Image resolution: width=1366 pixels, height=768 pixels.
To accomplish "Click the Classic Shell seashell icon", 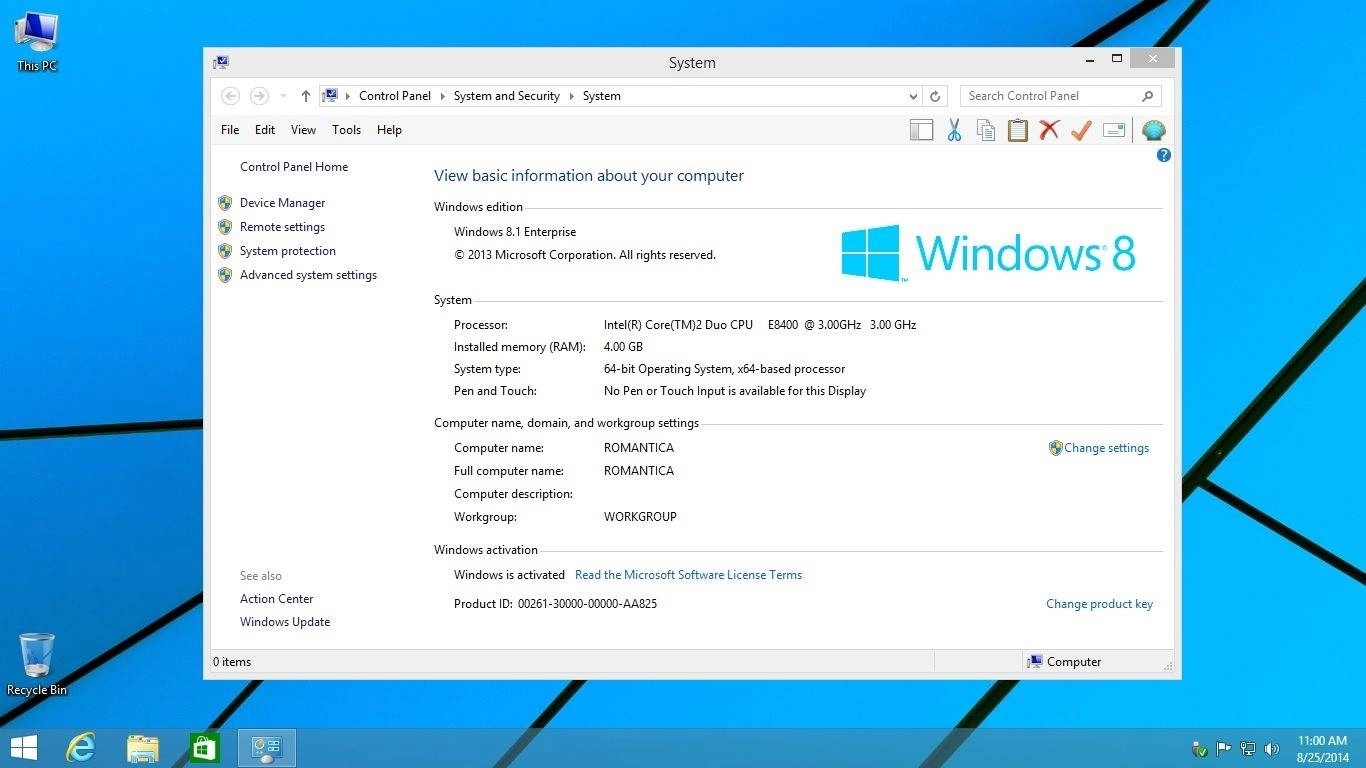I will click(x=1153, y=130).
